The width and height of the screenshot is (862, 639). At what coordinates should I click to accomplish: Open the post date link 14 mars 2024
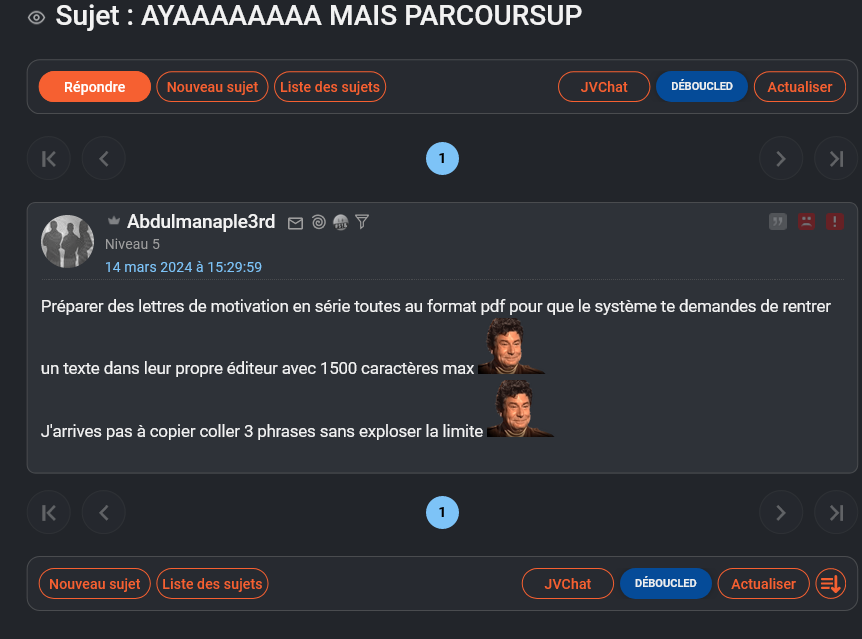tap(183, 267)
